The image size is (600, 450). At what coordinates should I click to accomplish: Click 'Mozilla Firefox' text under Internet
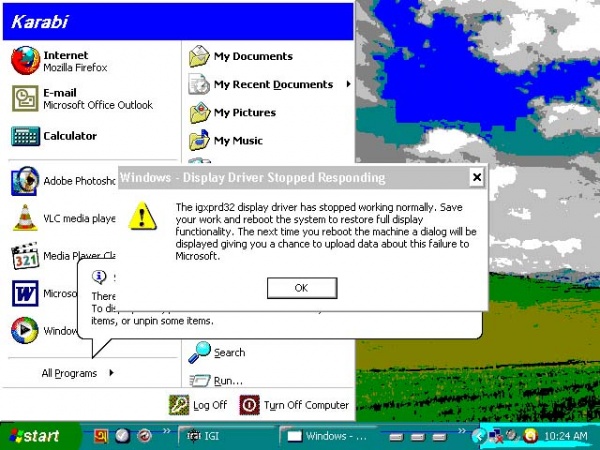(x=75, y=68)
